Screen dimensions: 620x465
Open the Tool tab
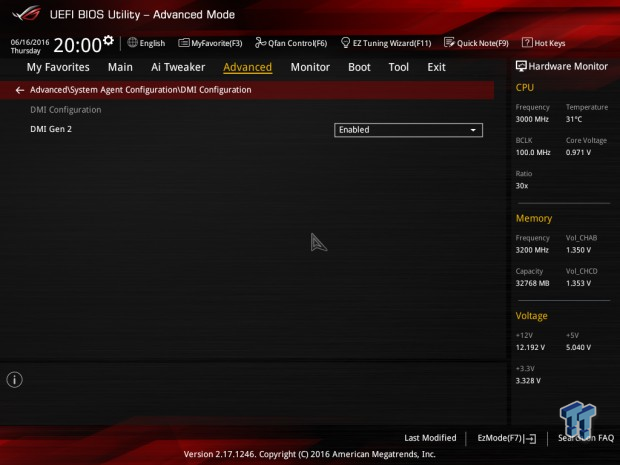coord(399,67)
